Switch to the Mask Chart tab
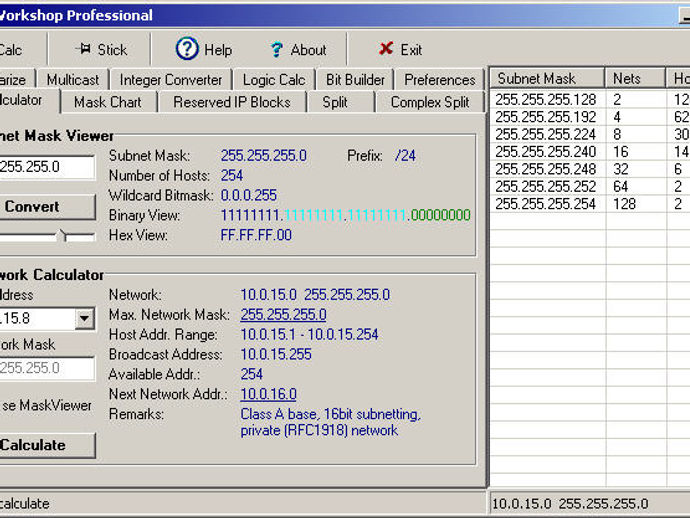Viewport: 690px width, 518px height. click(x=108, y=102)
